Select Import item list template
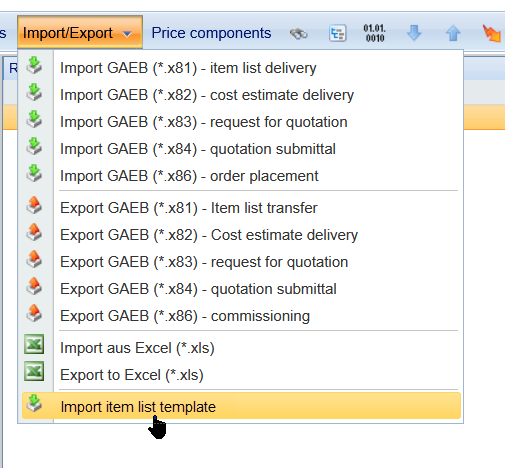 point(241,406)
